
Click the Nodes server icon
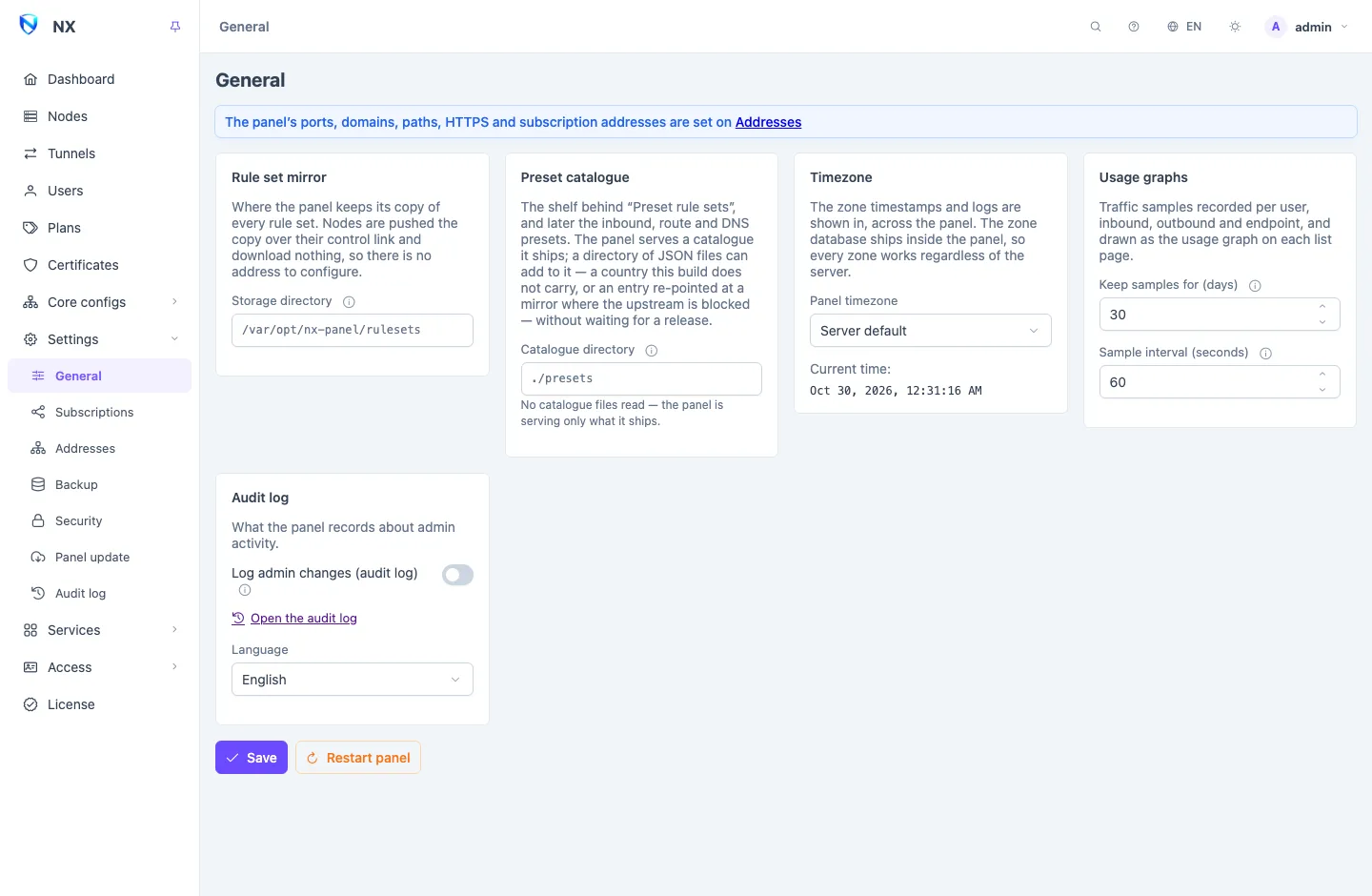click(x=30, y=116)
